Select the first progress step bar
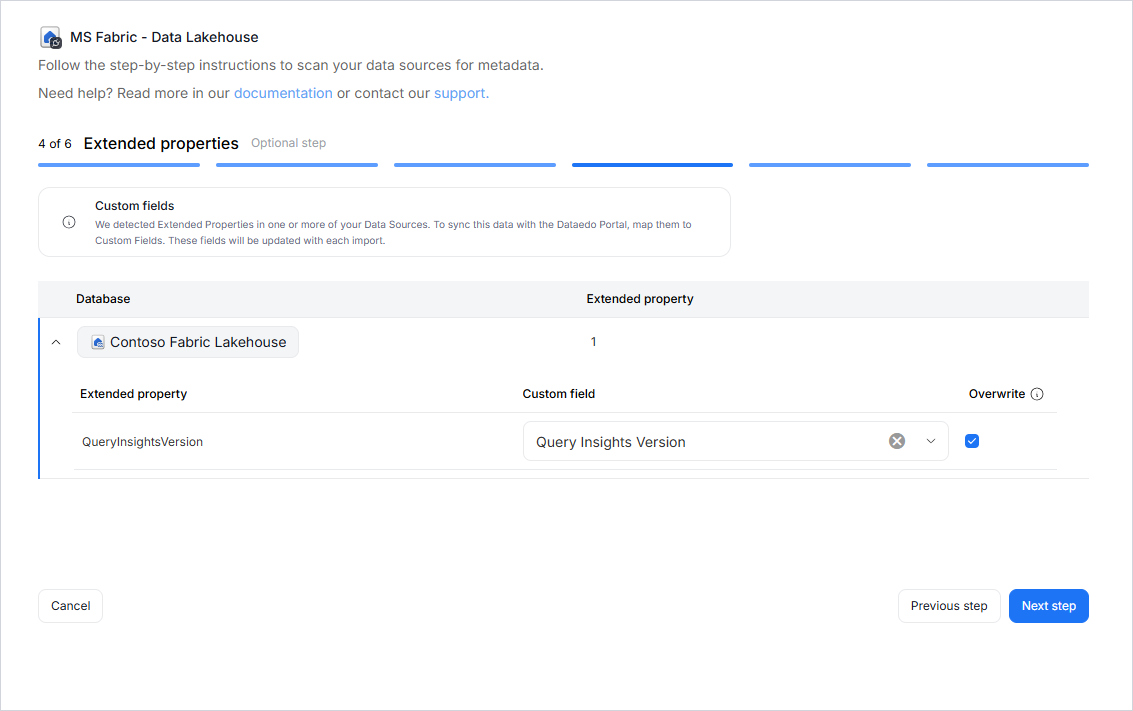This screenshot has width=1133, height=711. click(x=119, y=165)
